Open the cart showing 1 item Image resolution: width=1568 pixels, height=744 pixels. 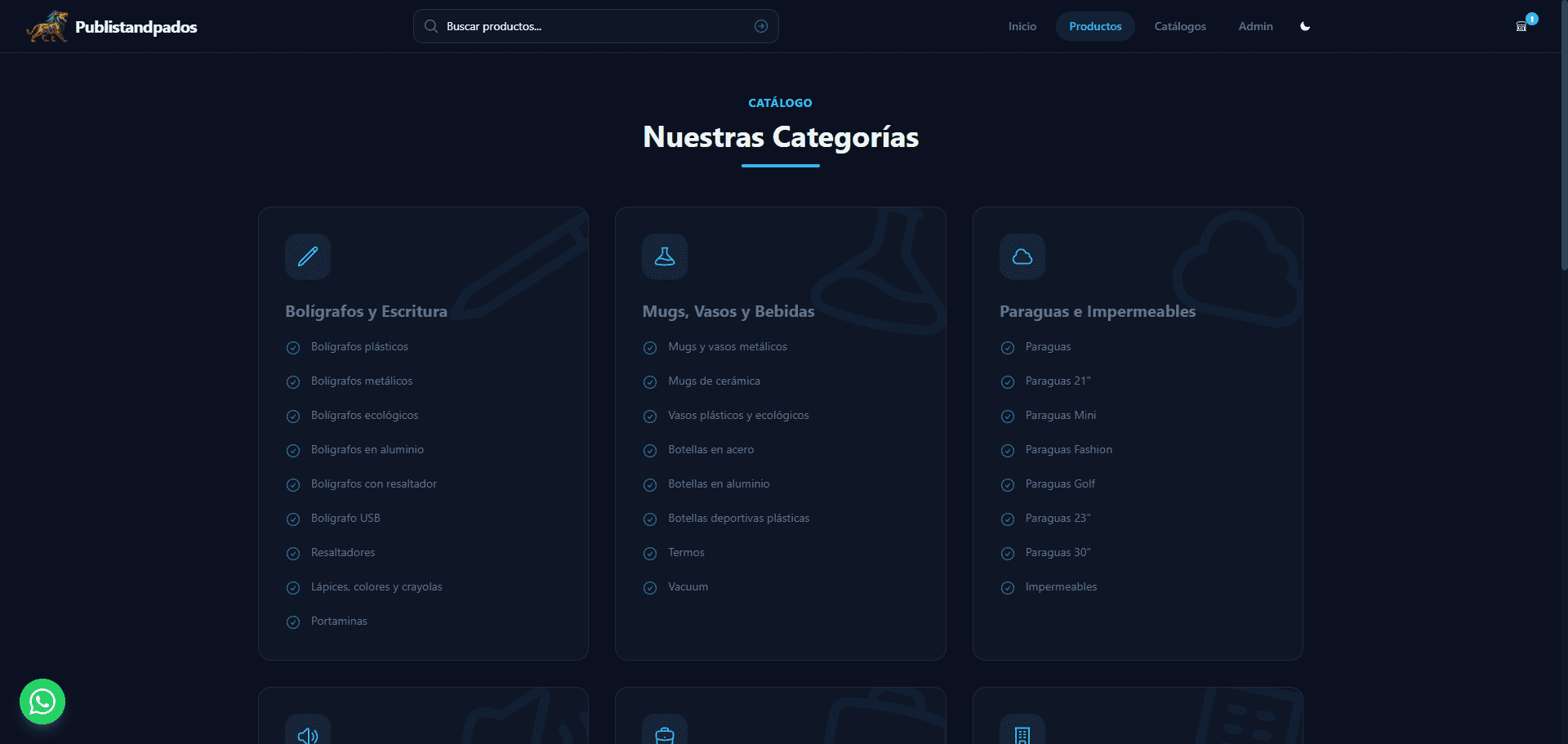1521,25
